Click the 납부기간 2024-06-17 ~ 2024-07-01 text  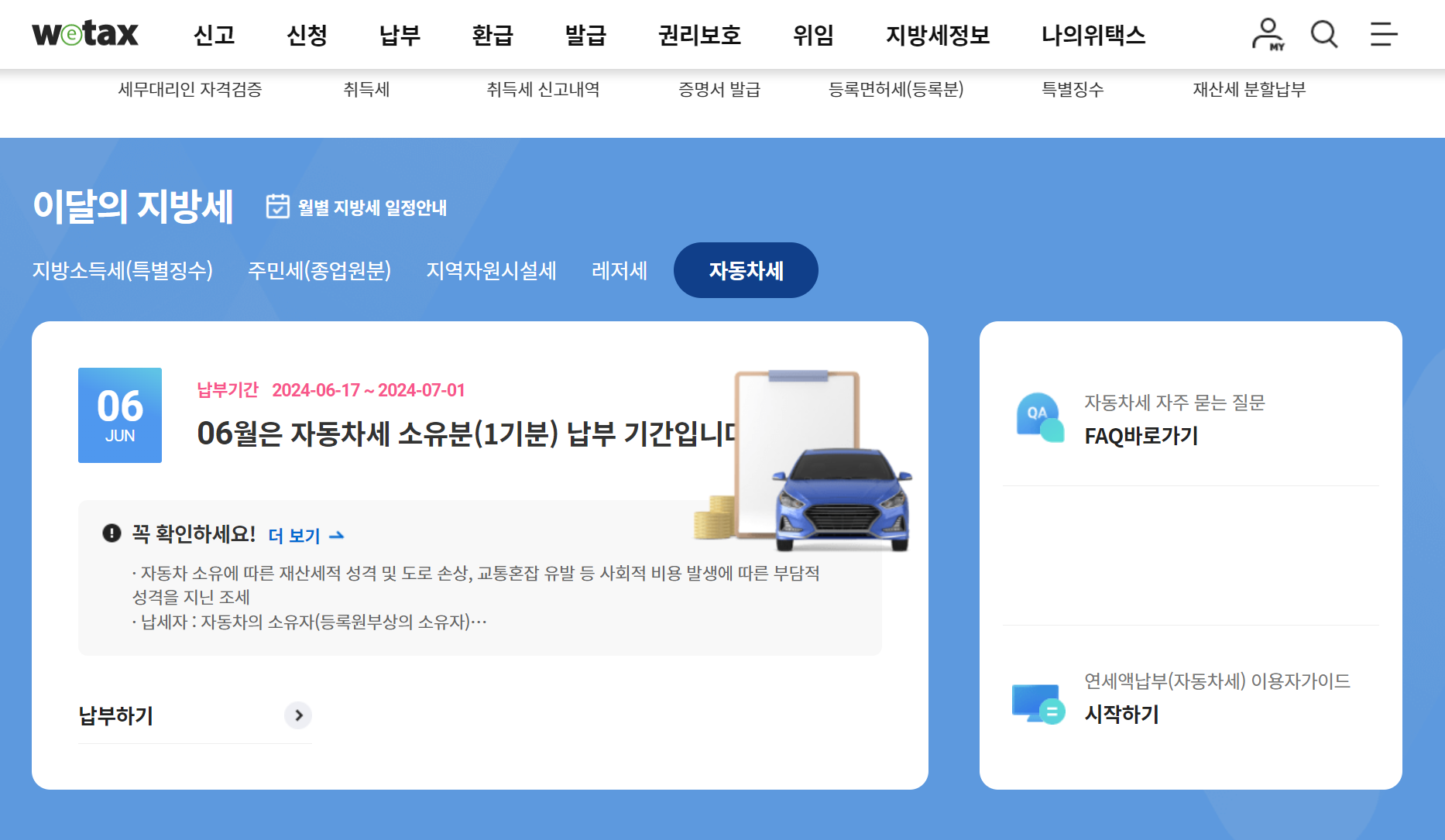(x=331, y=390)
